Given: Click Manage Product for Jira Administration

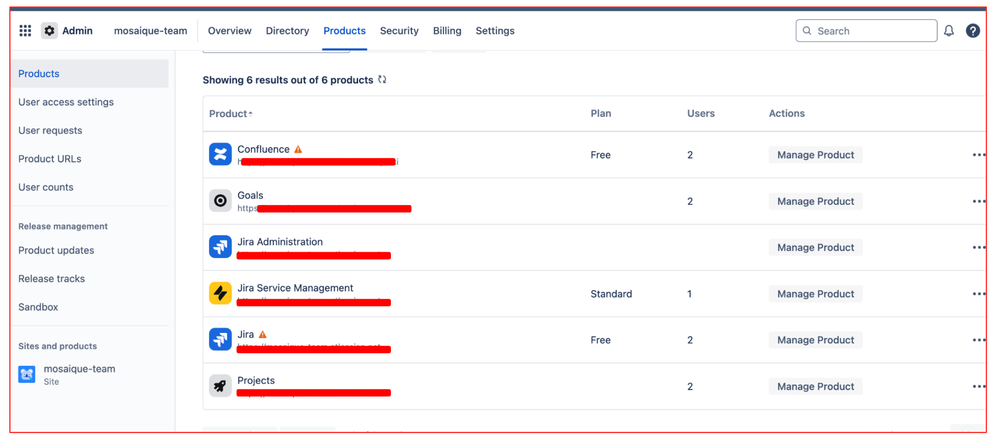Looking at the screenshot, I should click(x=816, y=247).
